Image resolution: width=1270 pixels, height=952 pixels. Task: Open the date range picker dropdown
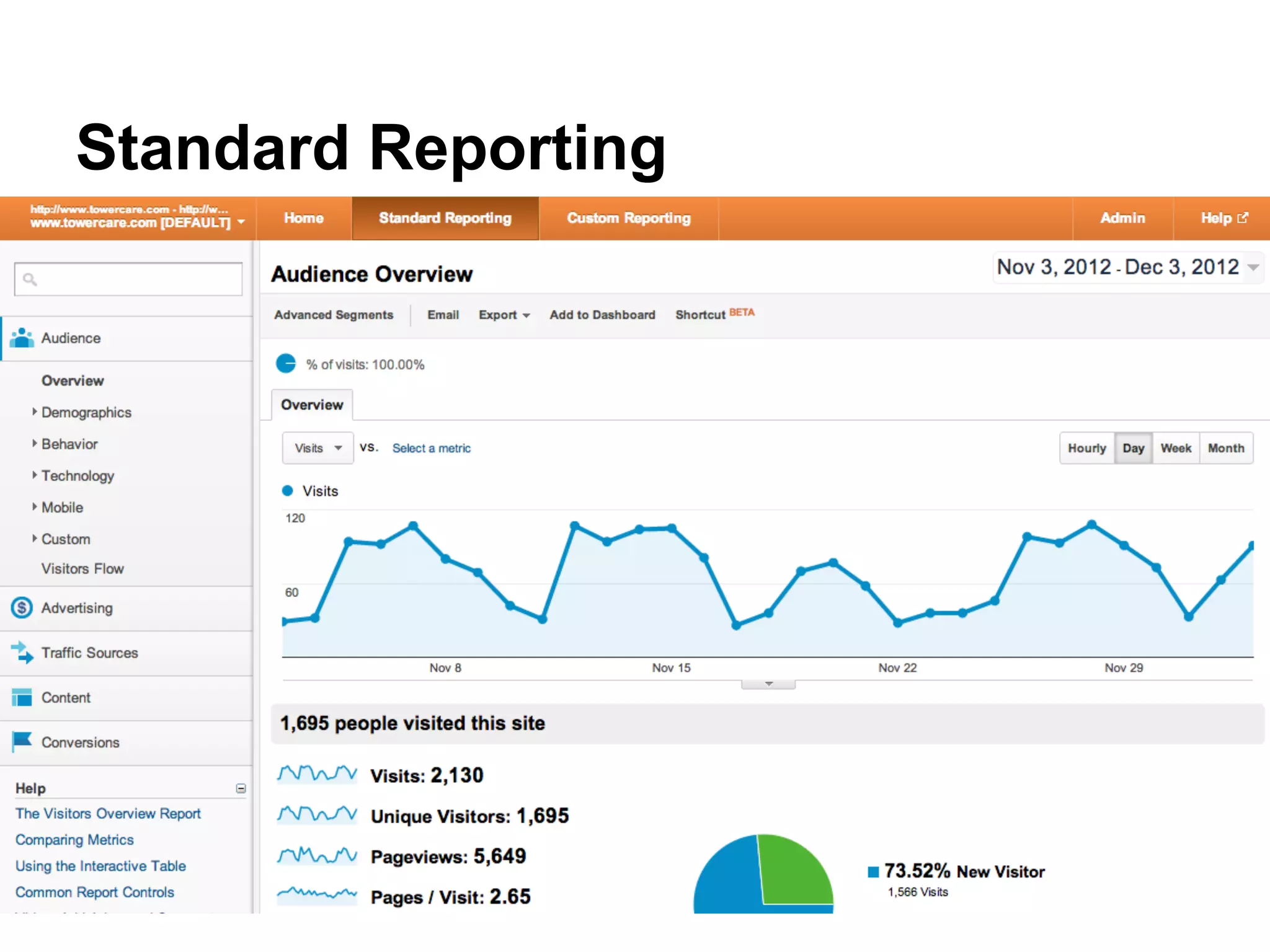coord(1253,268)
